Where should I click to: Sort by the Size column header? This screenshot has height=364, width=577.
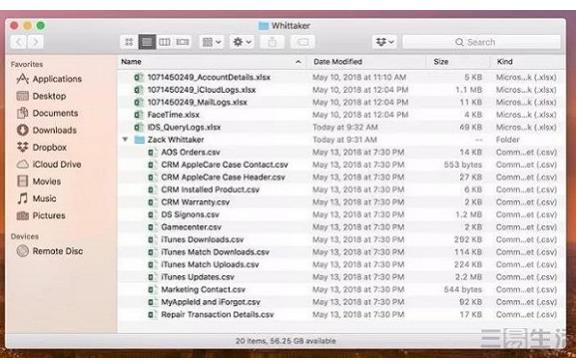click(x=458, y=61)
